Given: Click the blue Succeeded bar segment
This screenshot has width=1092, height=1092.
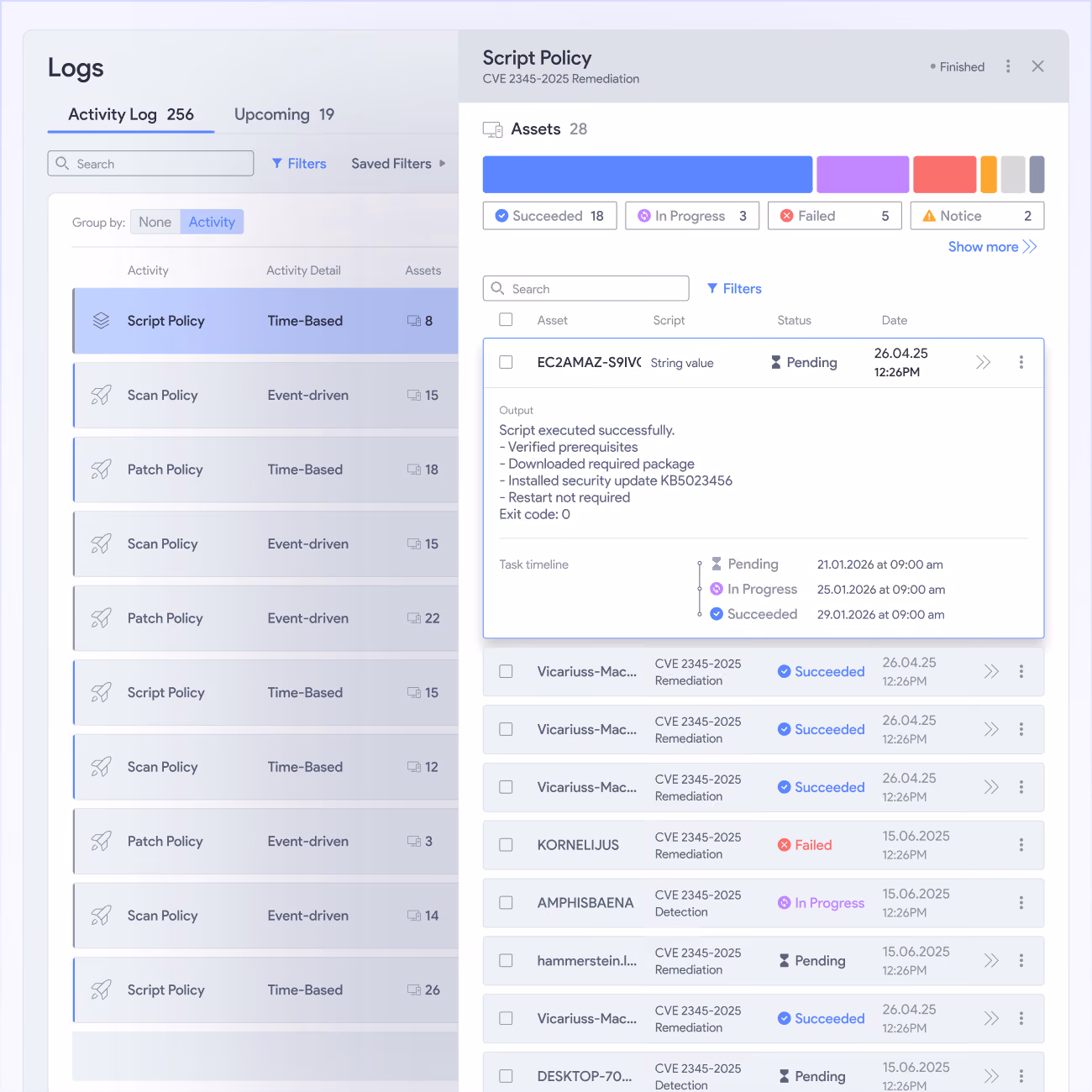Looking at the screenshot, I should pyautogui.click(x=648, y=174).
